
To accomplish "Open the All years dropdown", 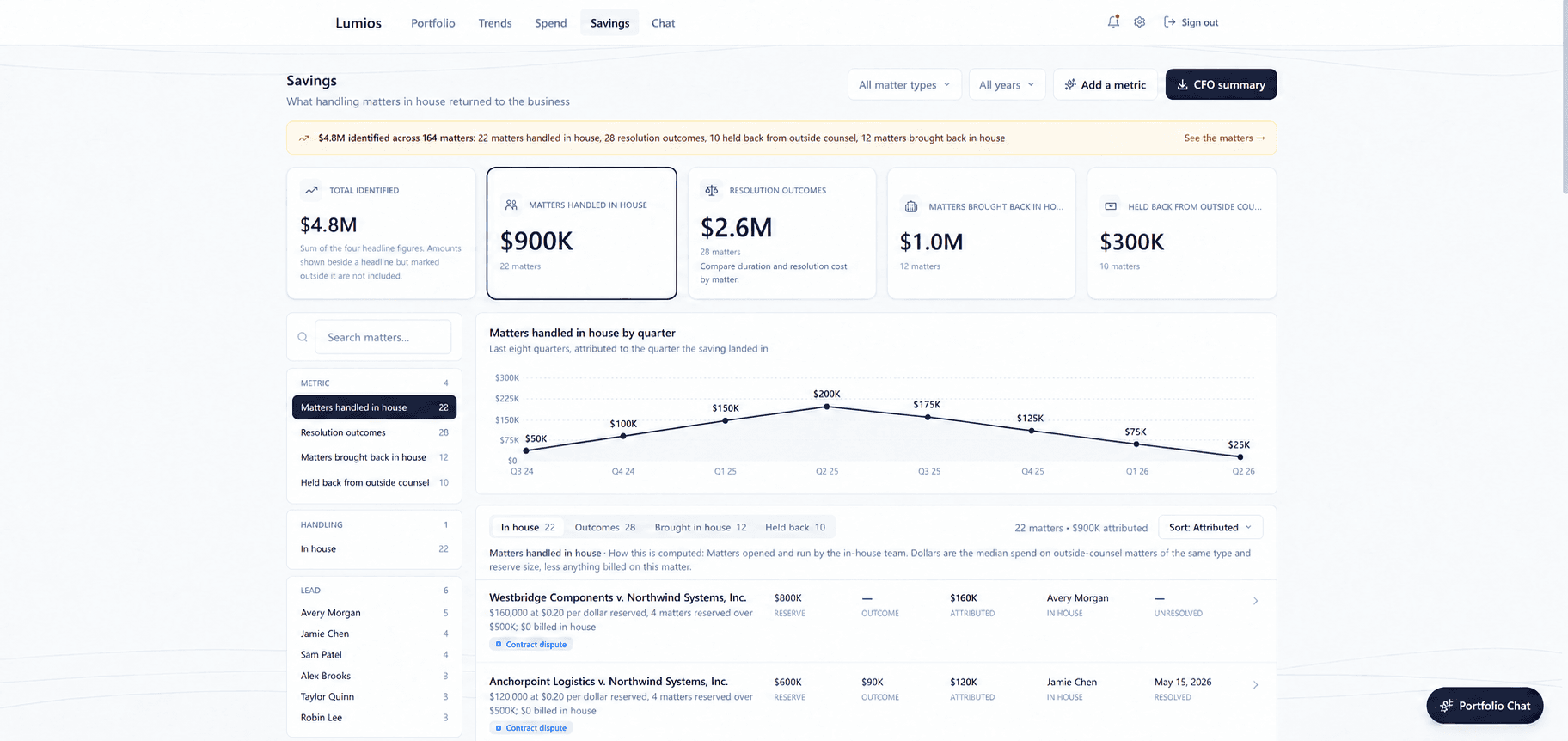I will coord(1007,84).
